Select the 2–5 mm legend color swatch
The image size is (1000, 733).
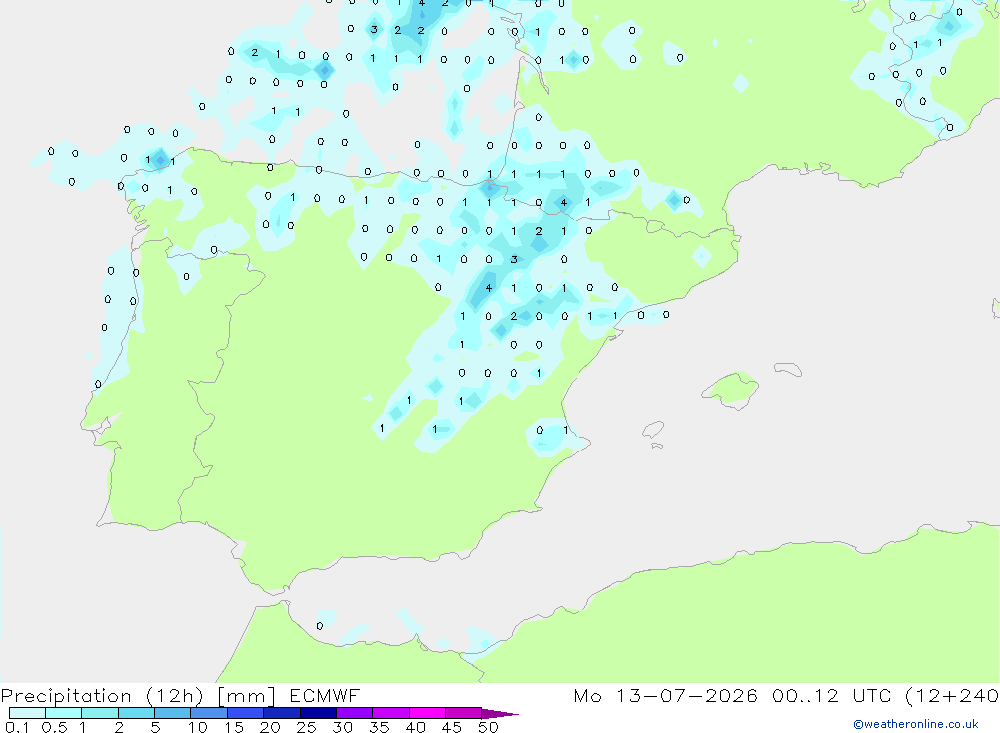pos(136,713)
